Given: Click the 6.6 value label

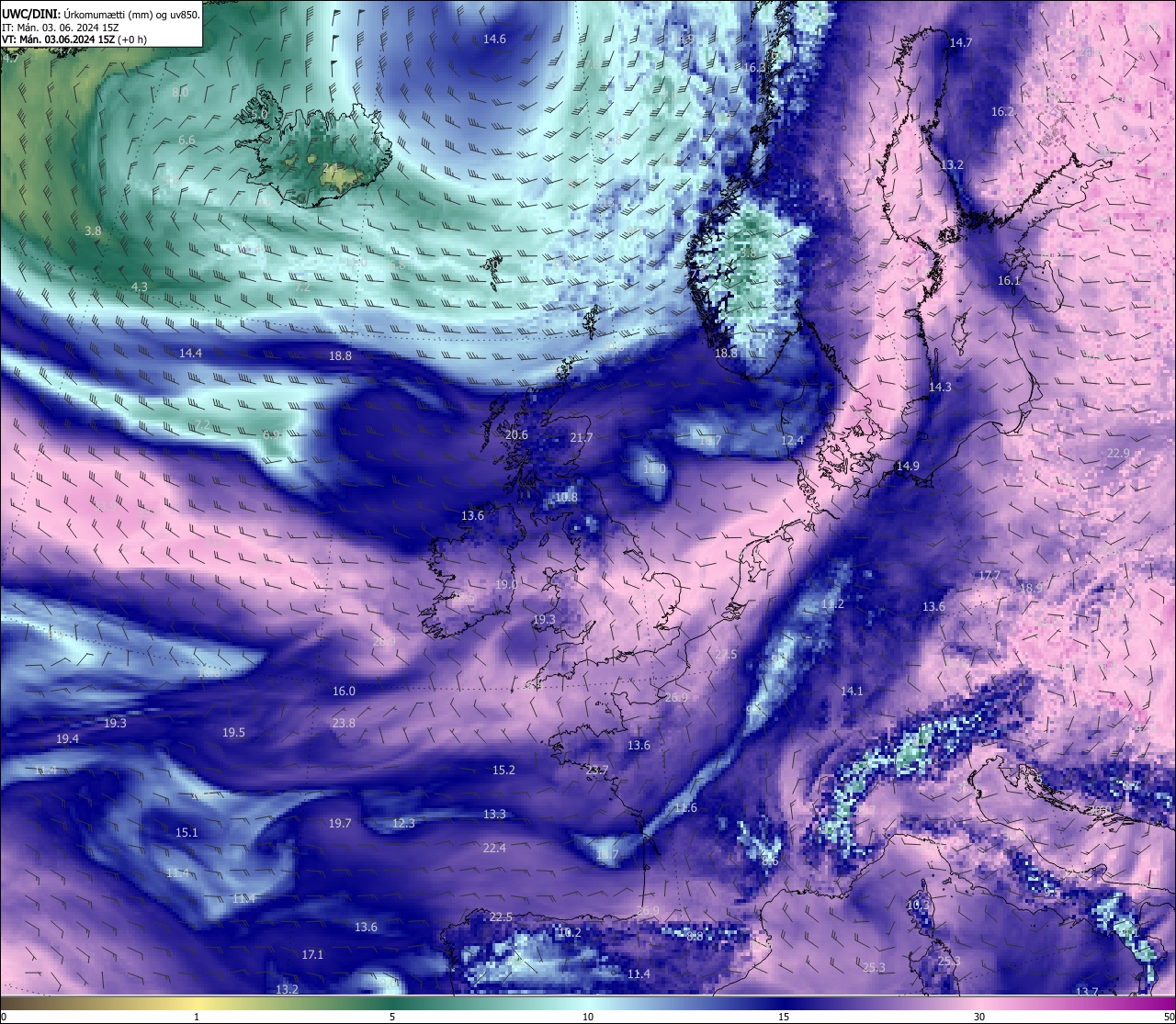Looking at the screenshot, I should click(187, 140).
